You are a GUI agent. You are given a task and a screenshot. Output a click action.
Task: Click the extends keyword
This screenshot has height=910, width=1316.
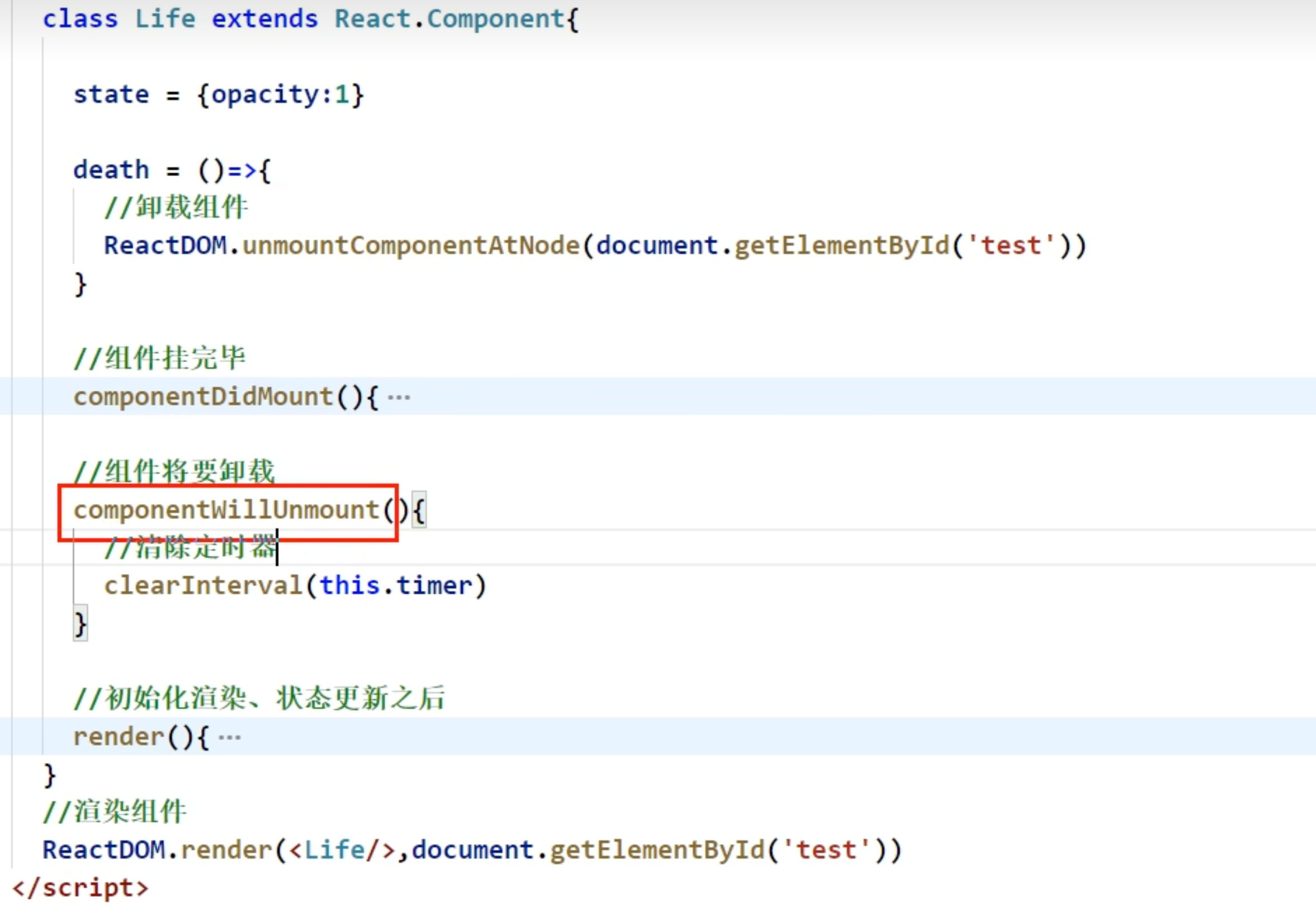click(x=264, y=19)
